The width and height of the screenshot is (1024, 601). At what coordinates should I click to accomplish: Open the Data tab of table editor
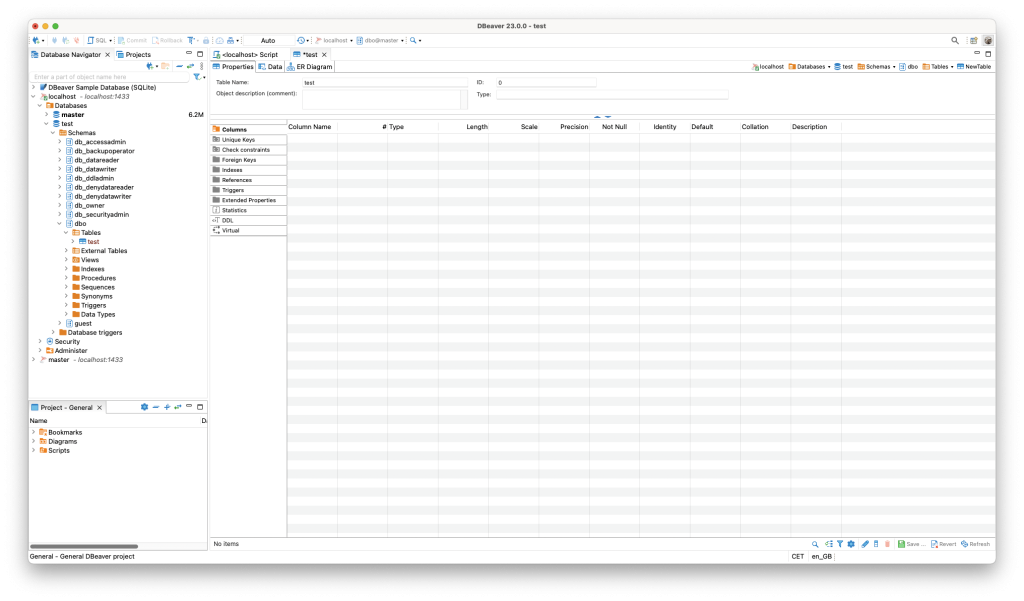[270, 67]
